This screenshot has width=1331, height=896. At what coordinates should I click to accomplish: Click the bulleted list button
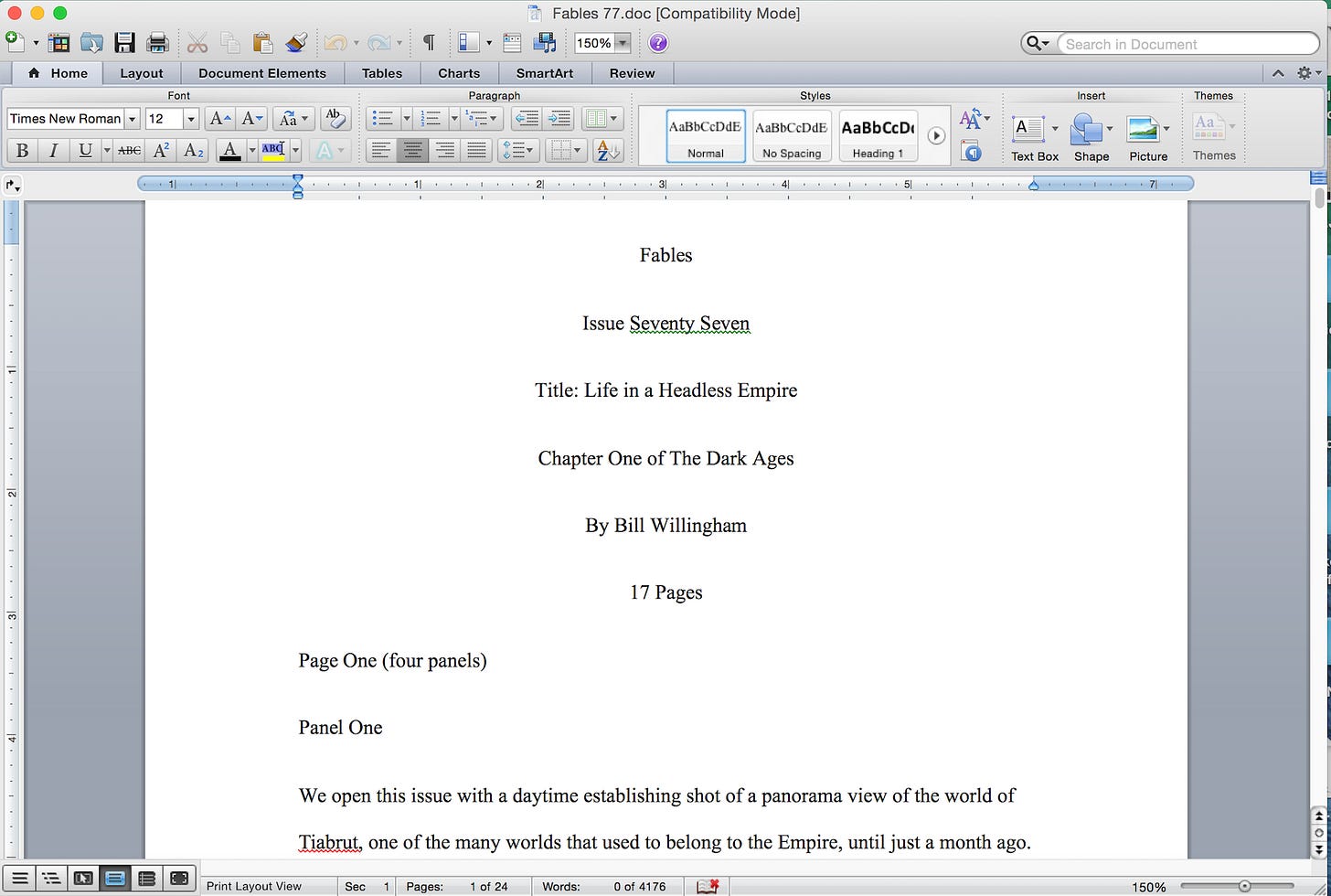[384, 119]
